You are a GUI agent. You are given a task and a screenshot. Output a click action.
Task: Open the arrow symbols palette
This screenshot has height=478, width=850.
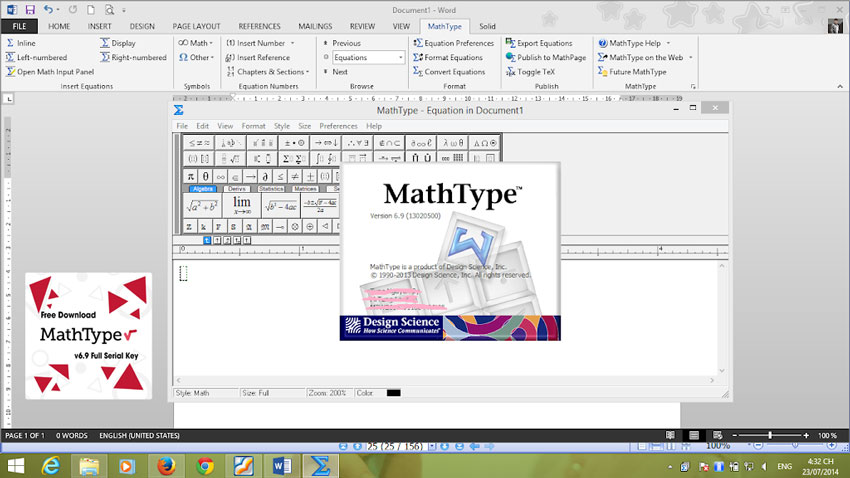pyautogui.click(x=326, y=143)
